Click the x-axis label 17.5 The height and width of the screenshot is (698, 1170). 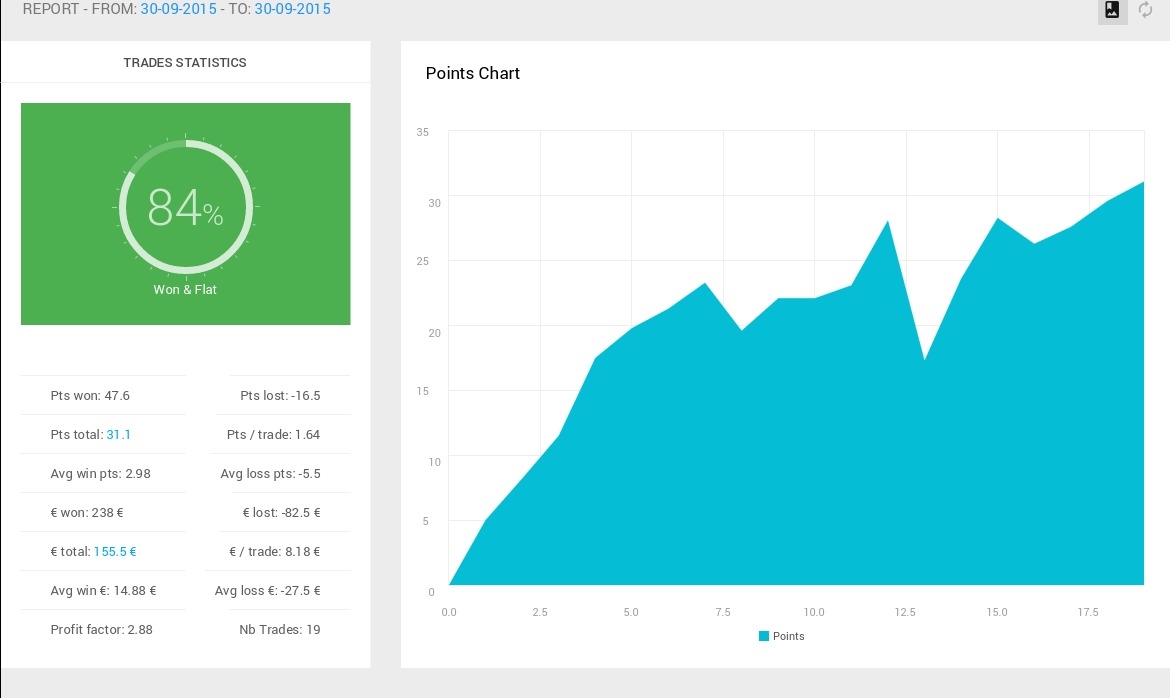click(x=1088, y=612)
